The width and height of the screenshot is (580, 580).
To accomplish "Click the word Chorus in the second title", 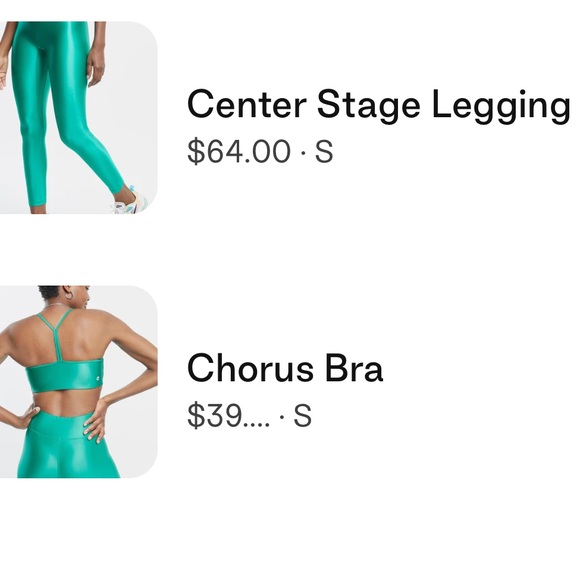I will [x=250, y=368].
